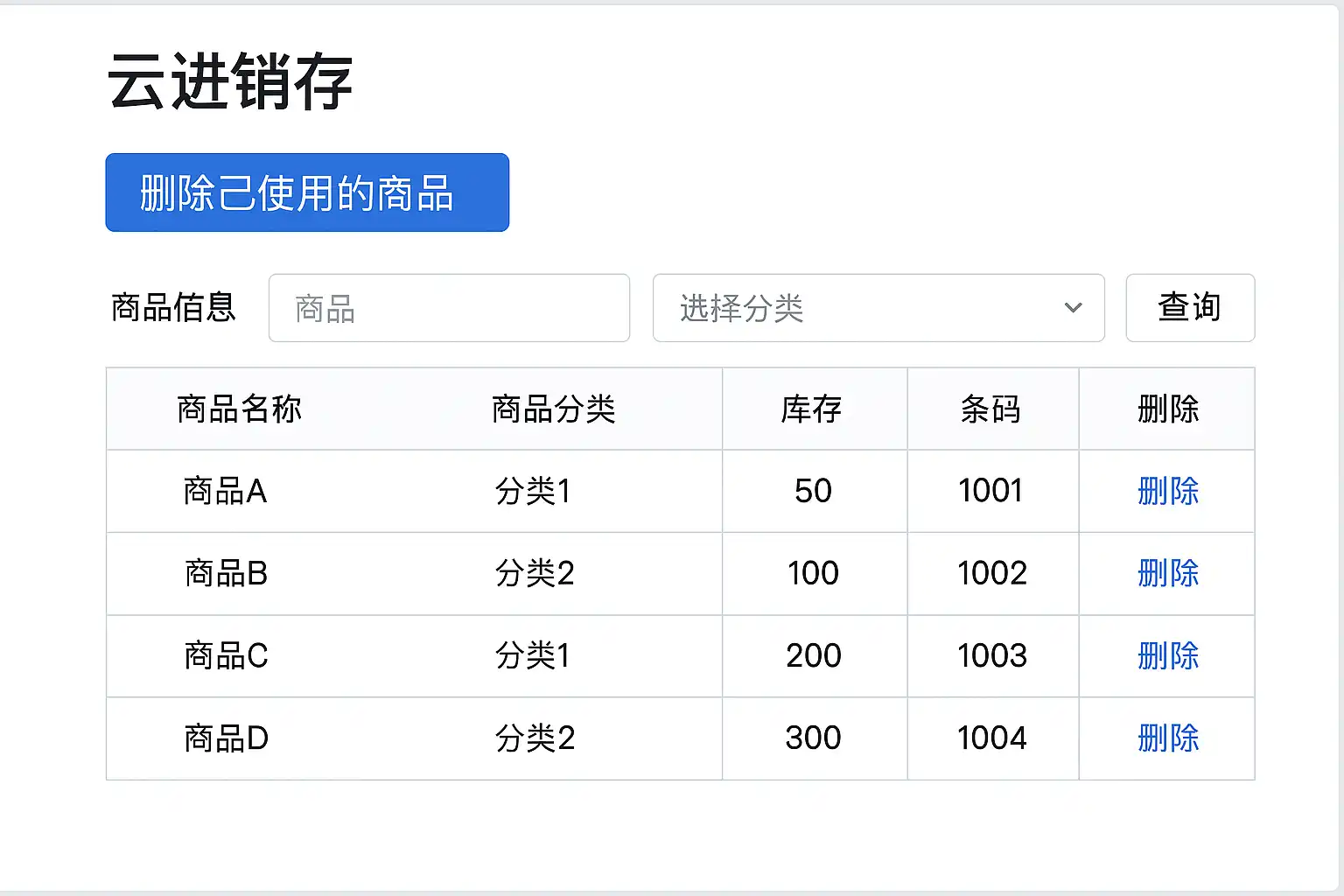Click the 商品B name cell
1344x896 pixels.
(x=226, y=573)
